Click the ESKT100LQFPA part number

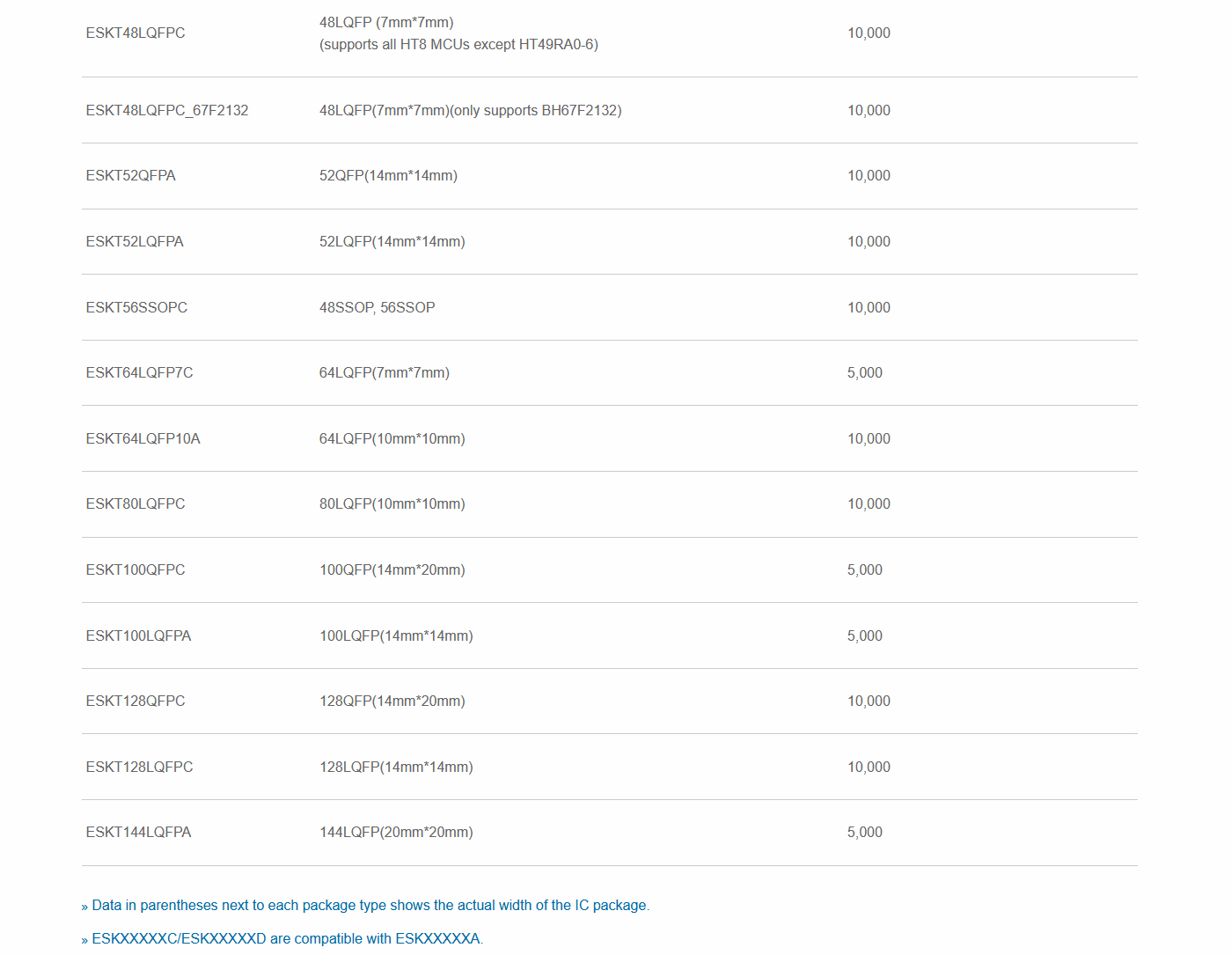pyautogui.click(x=138, y=636)
